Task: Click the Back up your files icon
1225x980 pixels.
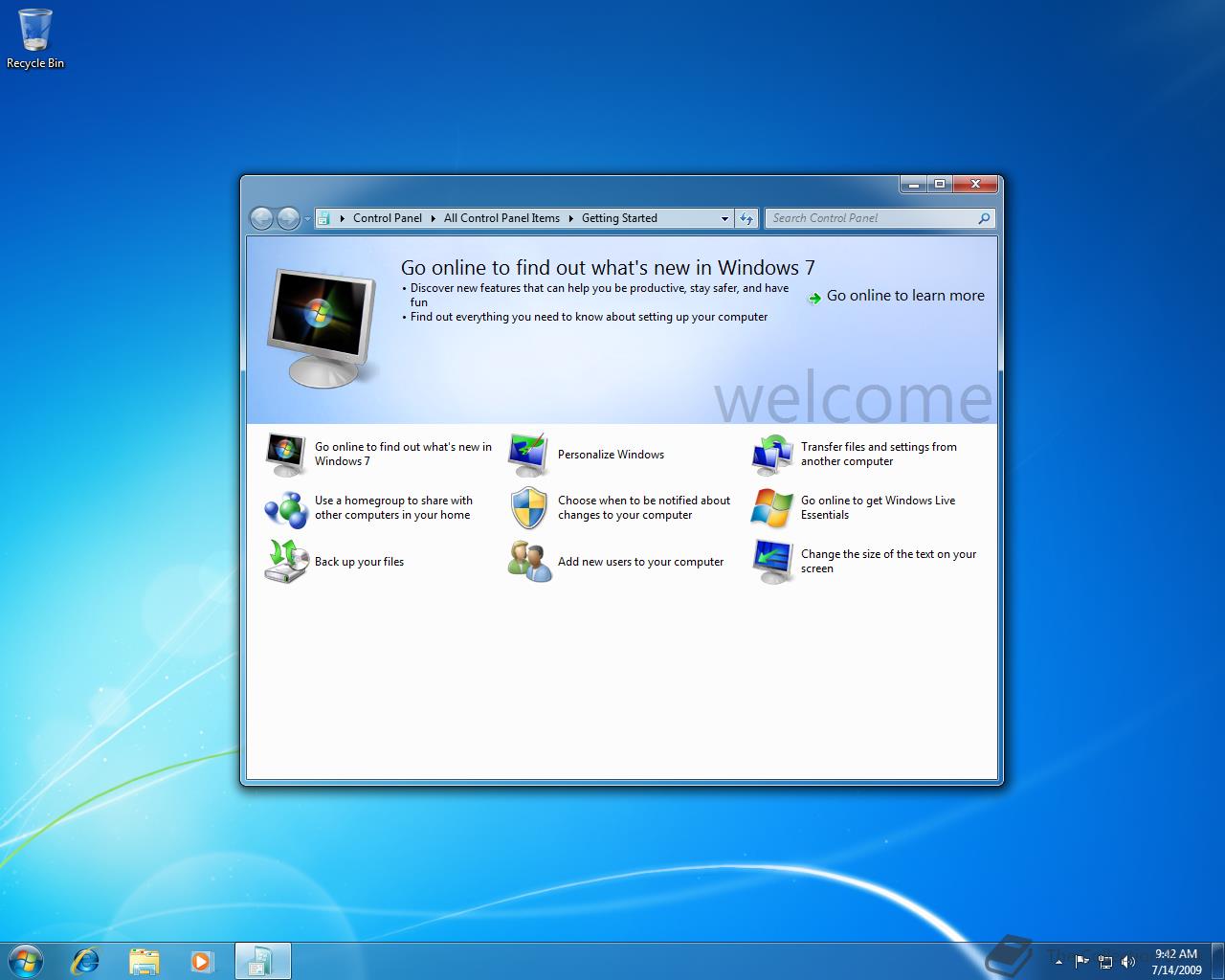Action: pos(285,561)
